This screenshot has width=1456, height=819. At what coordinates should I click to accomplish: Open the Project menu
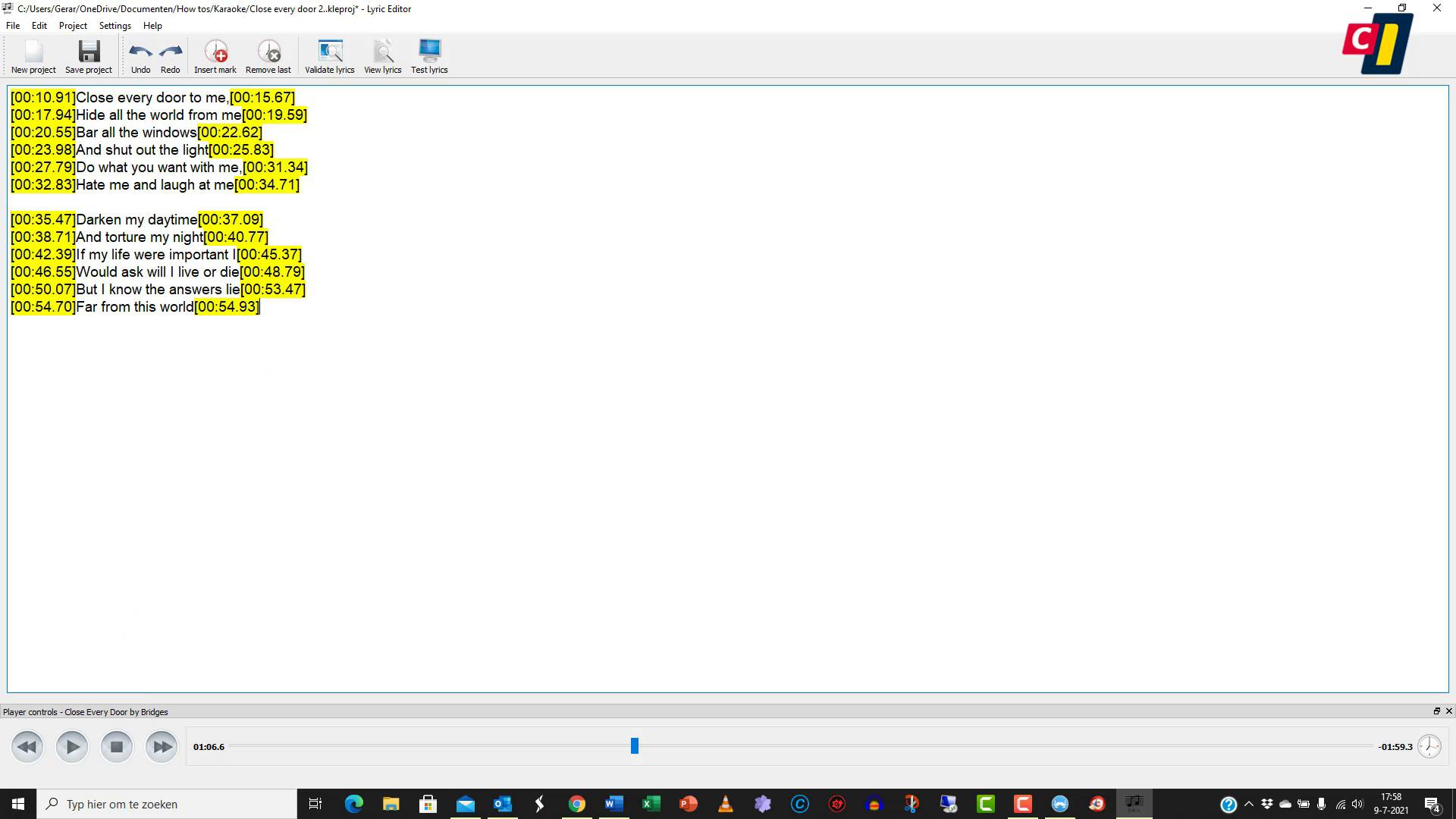(x=72, y=25)
